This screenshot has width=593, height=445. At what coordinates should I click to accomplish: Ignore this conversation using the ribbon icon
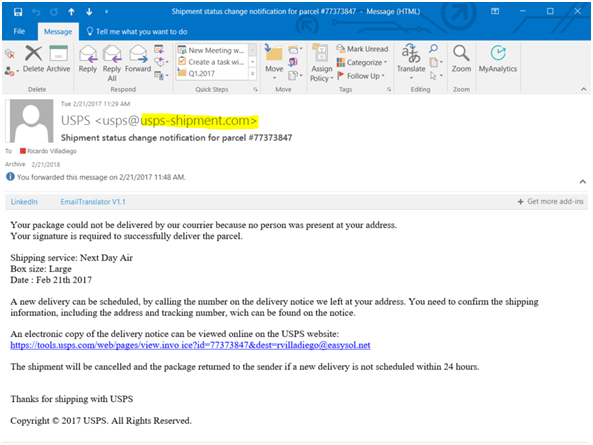click(10, 54)
